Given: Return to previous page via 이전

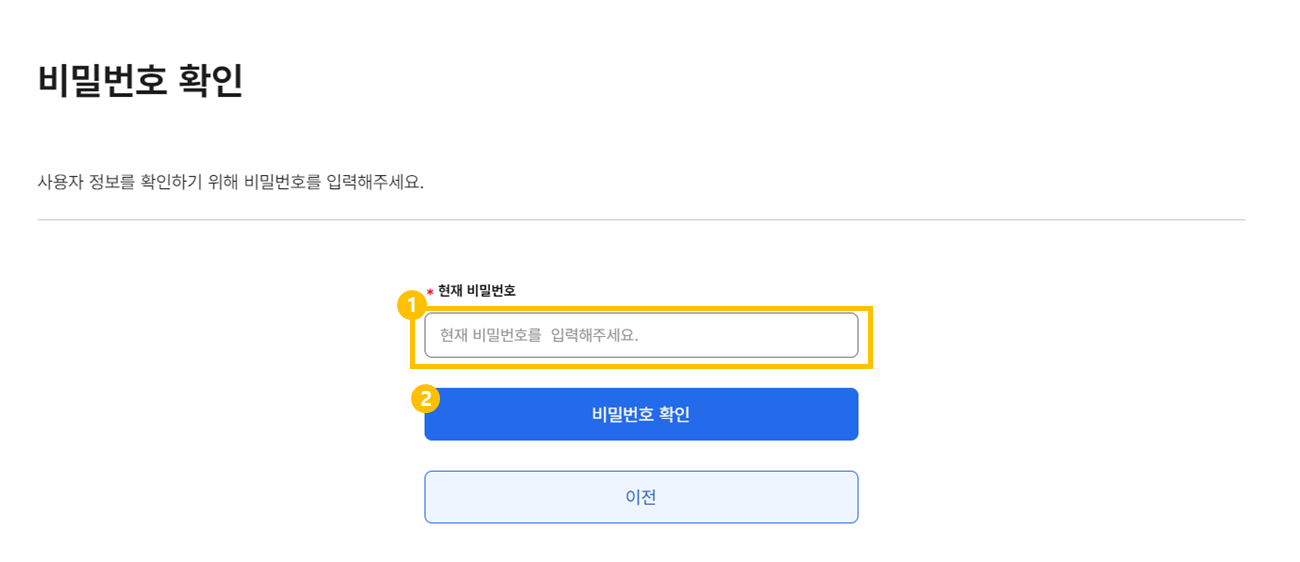Looking at the screenshot, I should tap(641, 497).
